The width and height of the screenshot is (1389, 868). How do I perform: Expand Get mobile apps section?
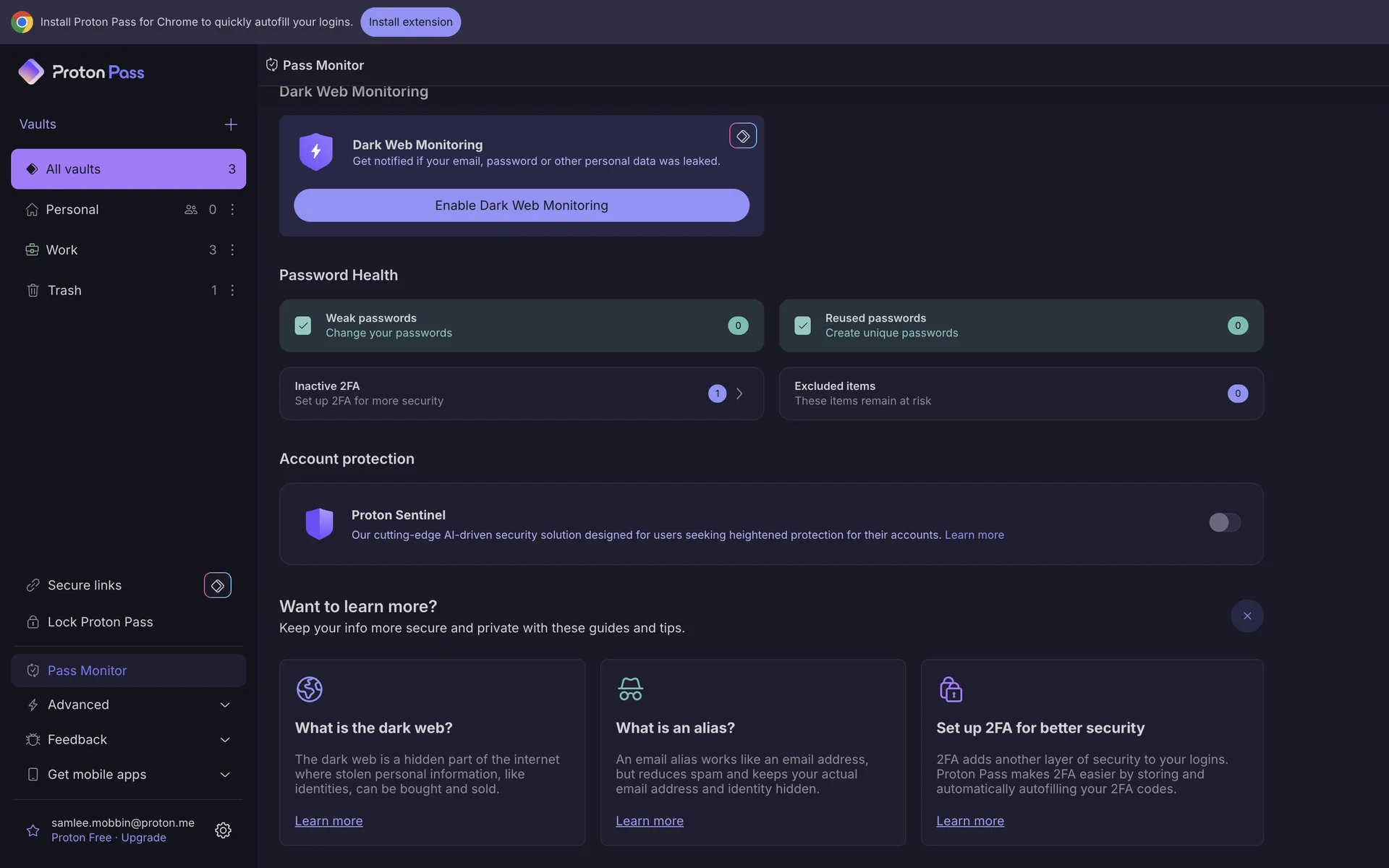128,774
